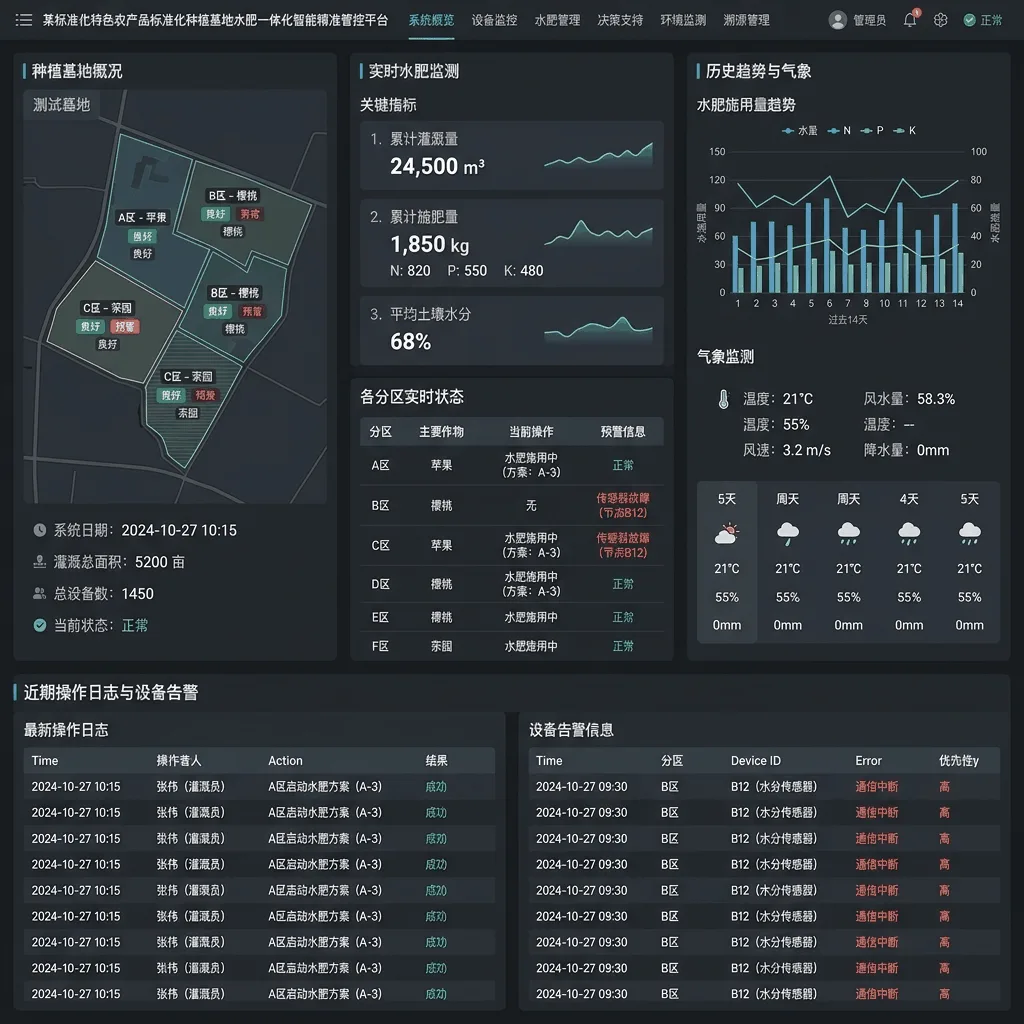Viewport: 1024px width, 1024px height.
Task: Select the sunny-cloud weather icon forecast
Action: (x=726, y=534)
